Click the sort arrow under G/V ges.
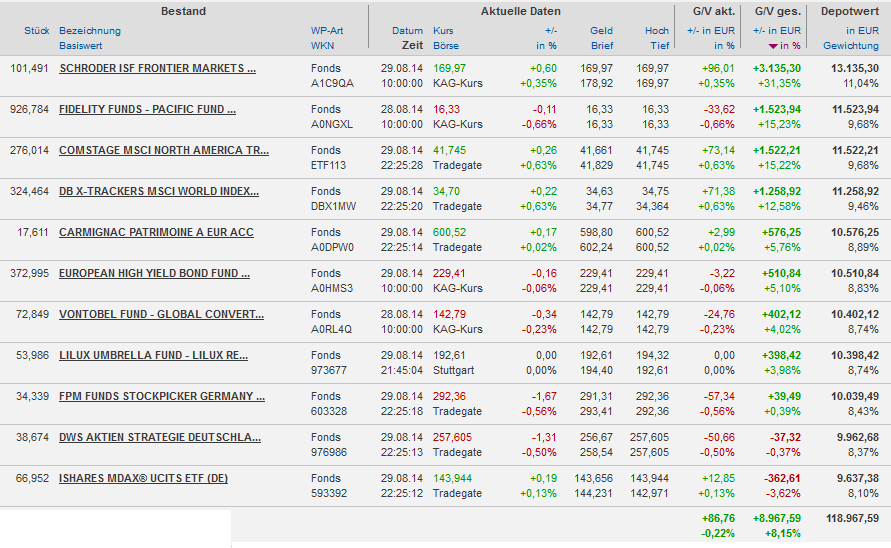The width and height of the screenshot is (891, 548). 772,46
